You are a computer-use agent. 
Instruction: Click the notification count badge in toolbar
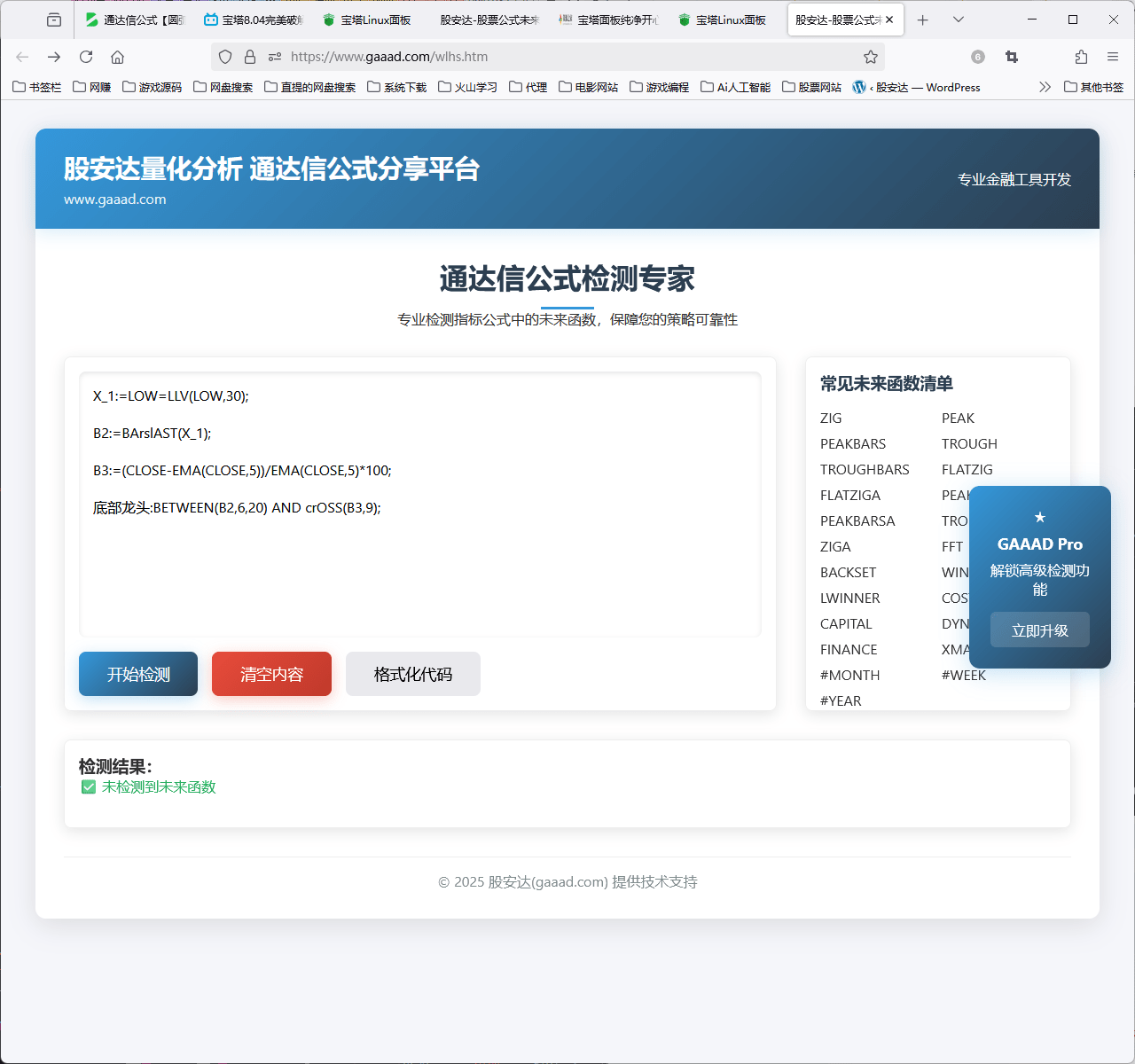click(x=978, y=57)
